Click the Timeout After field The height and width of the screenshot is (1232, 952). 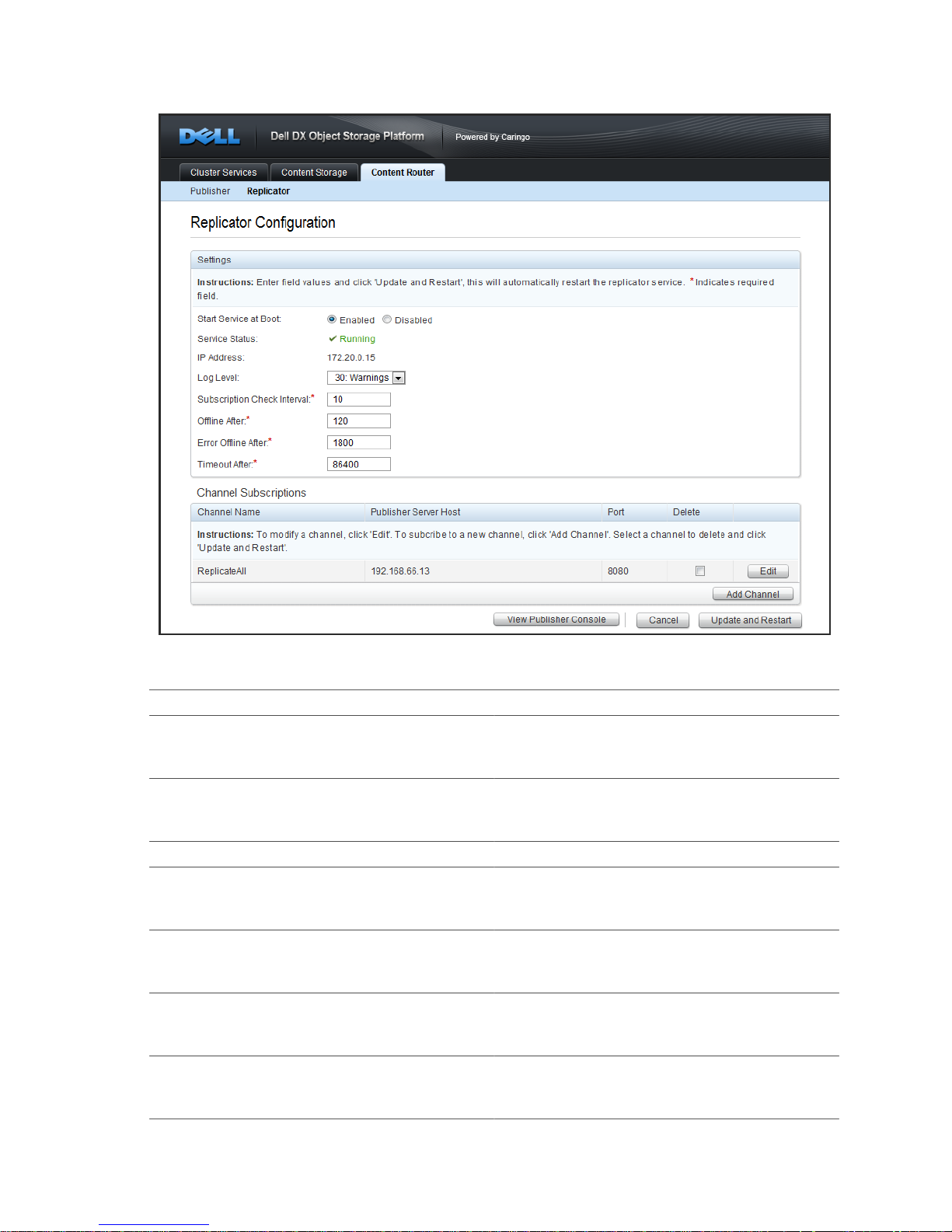point(359,465)
